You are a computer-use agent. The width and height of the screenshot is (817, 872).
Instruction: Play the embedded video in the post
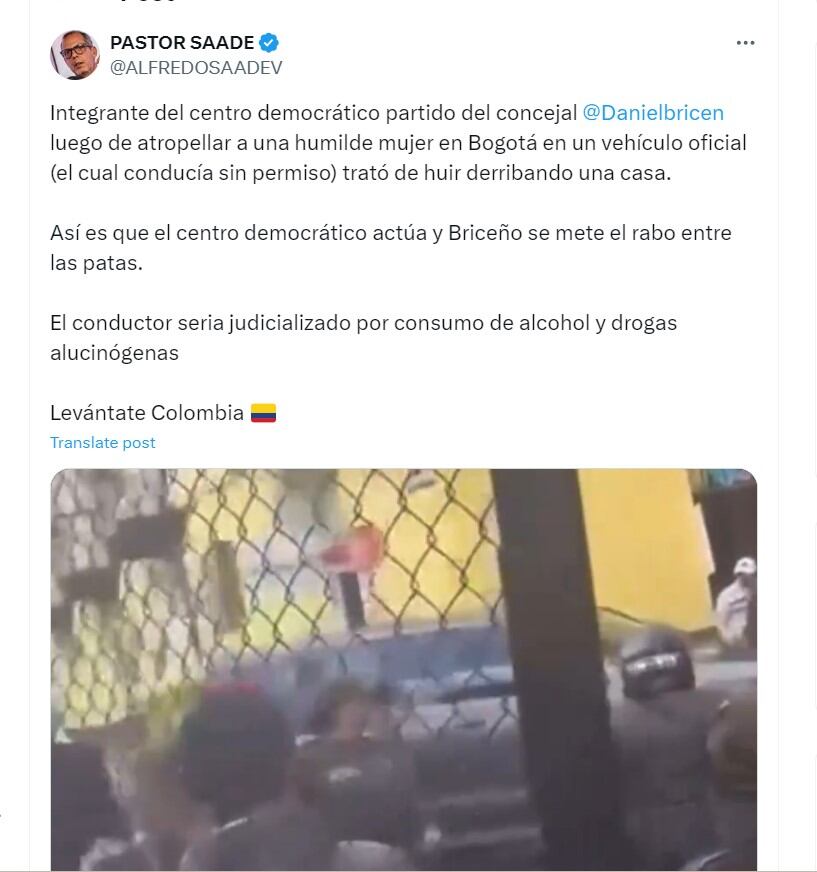click(404, 670)
